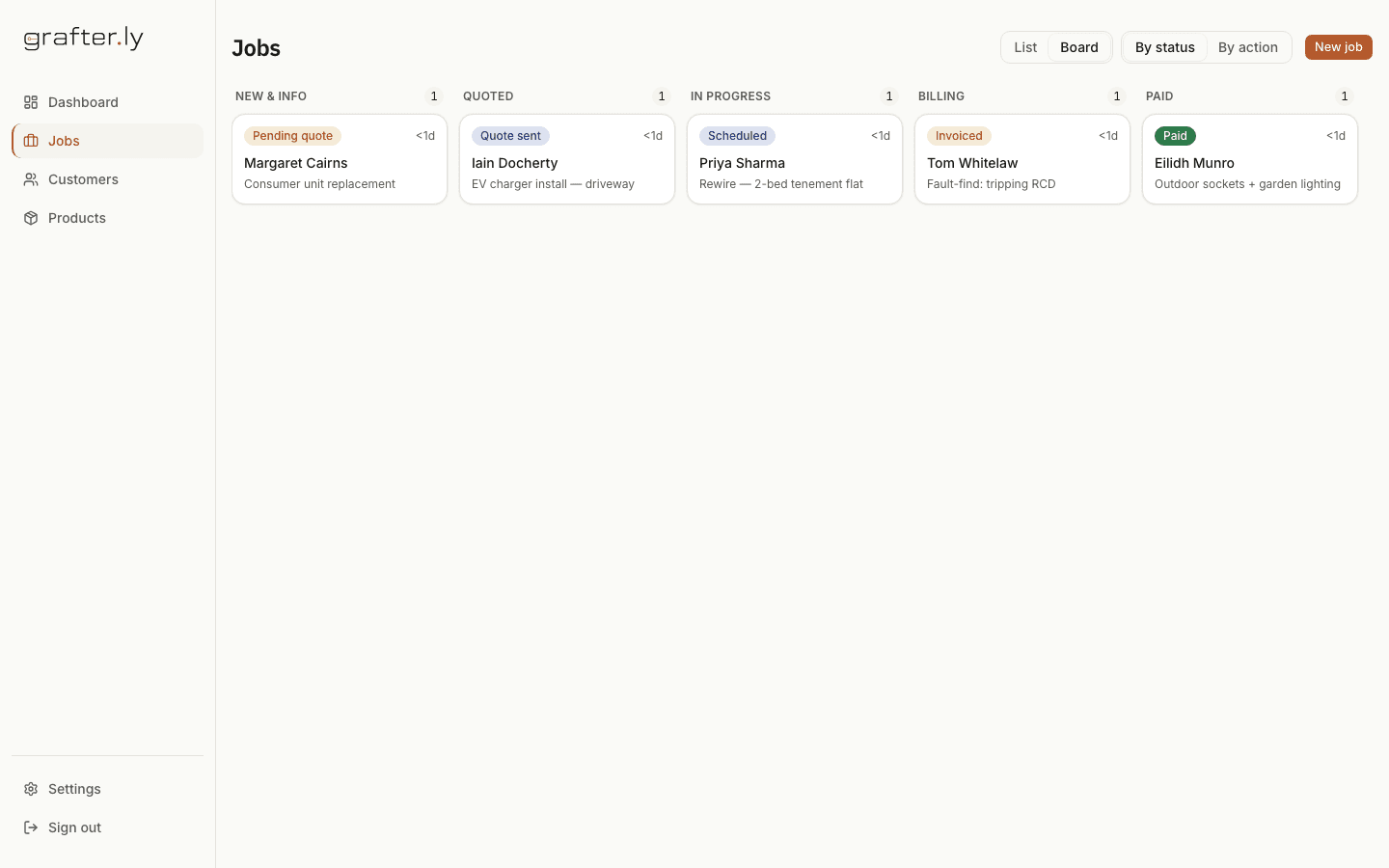Click the PAID column header
The height and width of the screenshot is (868, 1389).
1159,96
